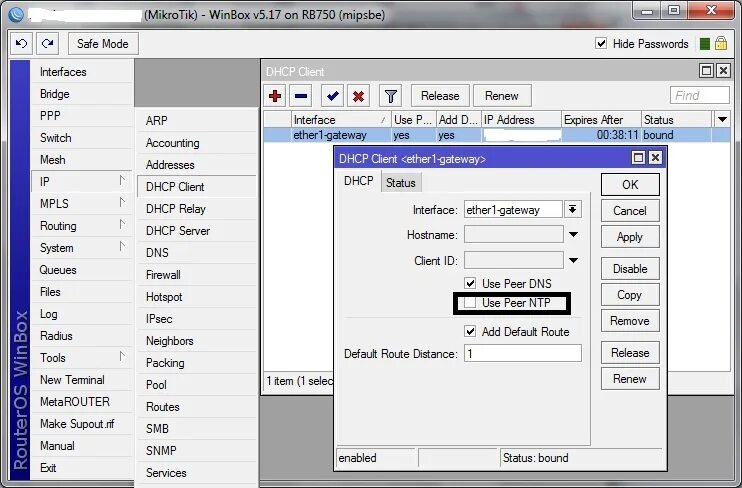Click the red plus Add icon
742x488 pixels.
click(275, 96)
